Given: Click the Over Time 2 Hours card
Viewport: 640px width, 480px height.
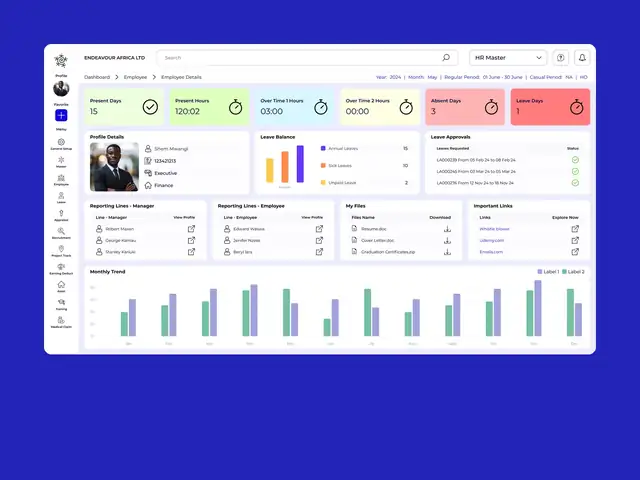Looking at the screenshot, I should click(x=380, y=107).
